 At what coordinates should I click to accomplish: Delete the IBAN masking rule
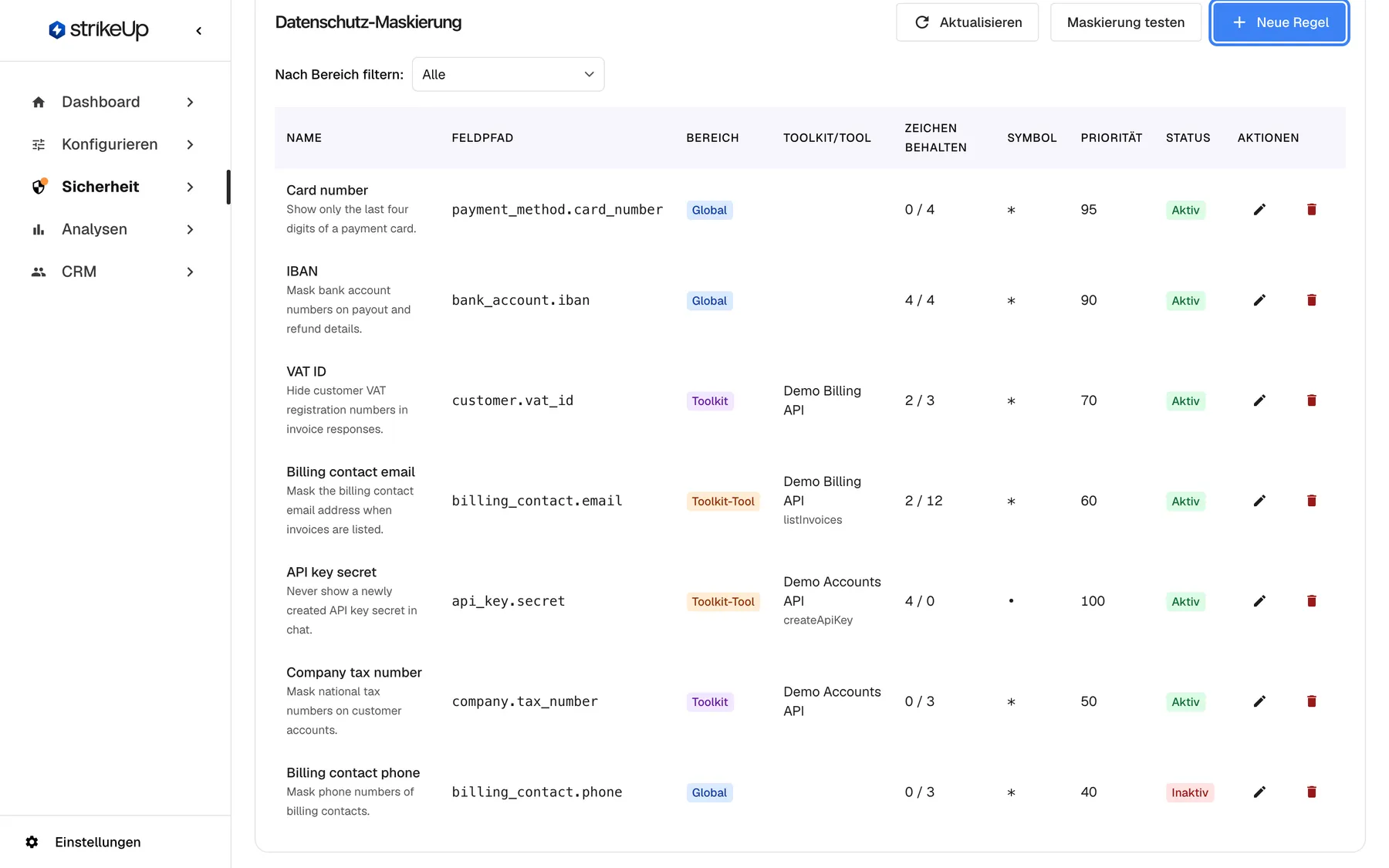pos(1311,300)
